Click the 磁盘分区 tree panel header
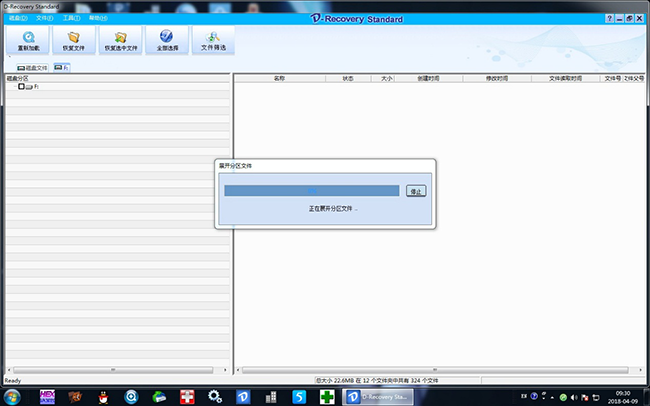The image size is (650, 406). coord(118,78)
